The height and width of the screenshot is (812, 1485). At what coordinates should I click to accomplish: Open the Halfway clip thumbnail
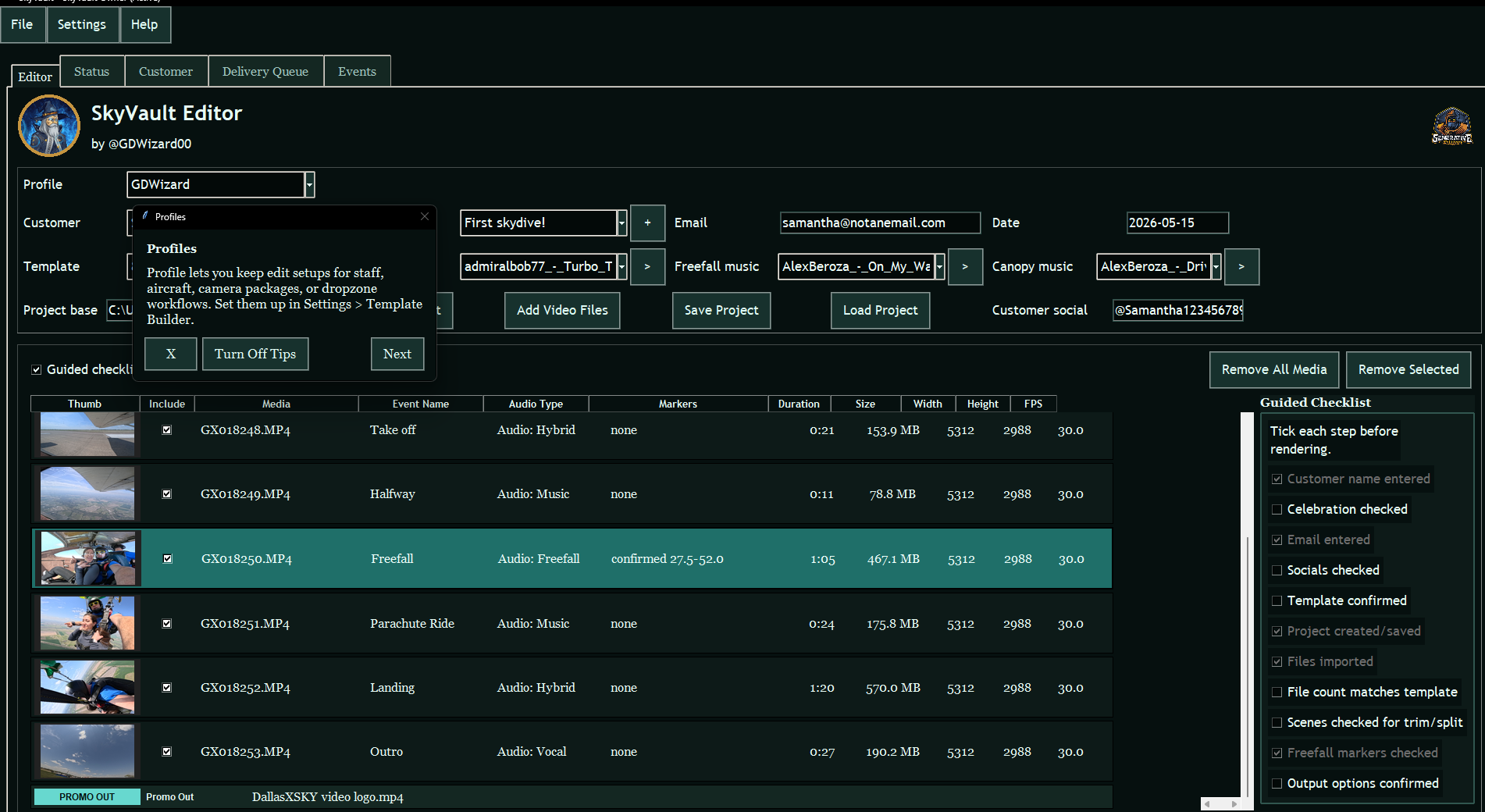[x=87, y=493]
